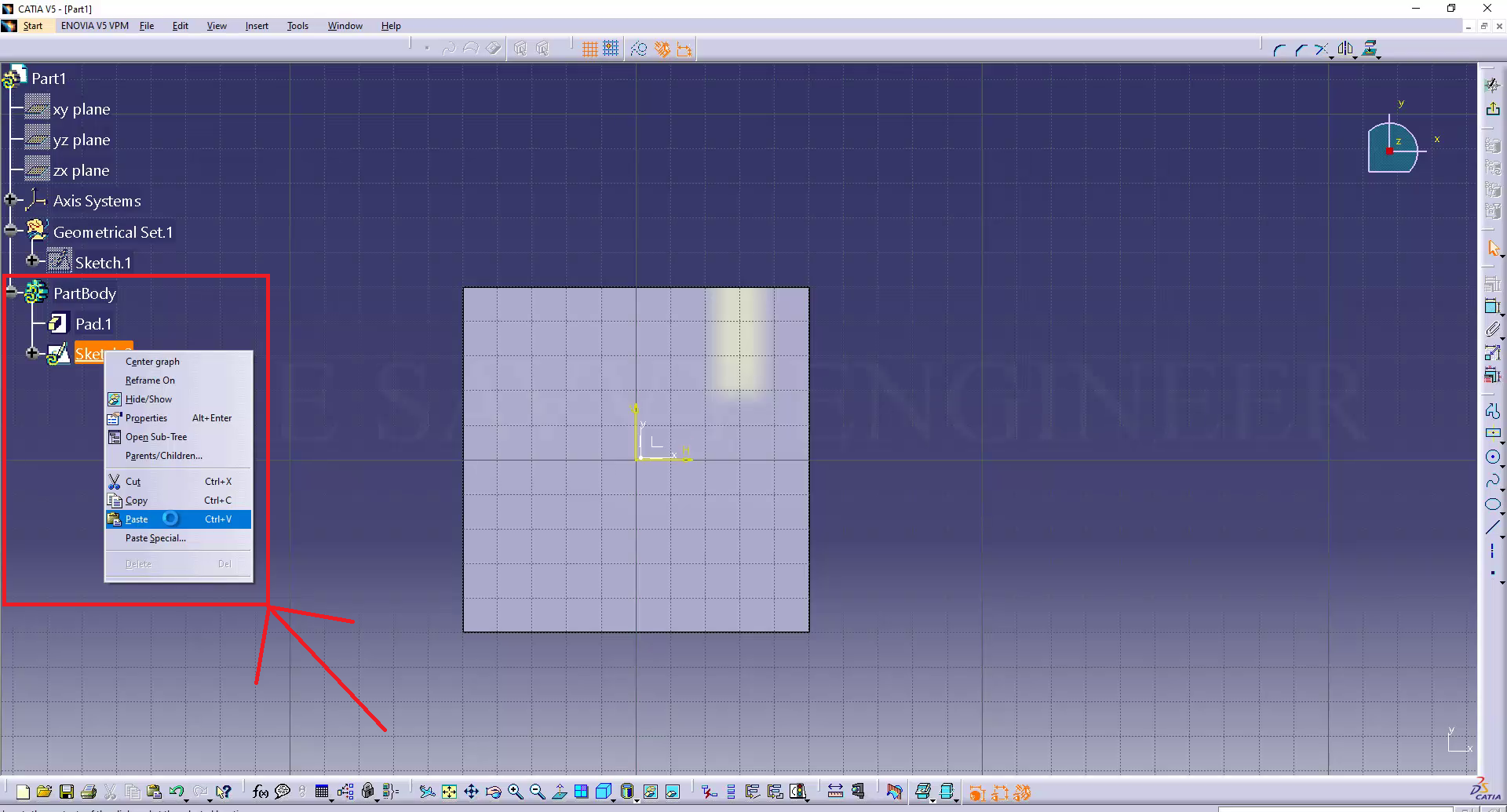Open the Insert menu
This screenshot has height=812, width=1507.
click(x=257, y=26)
